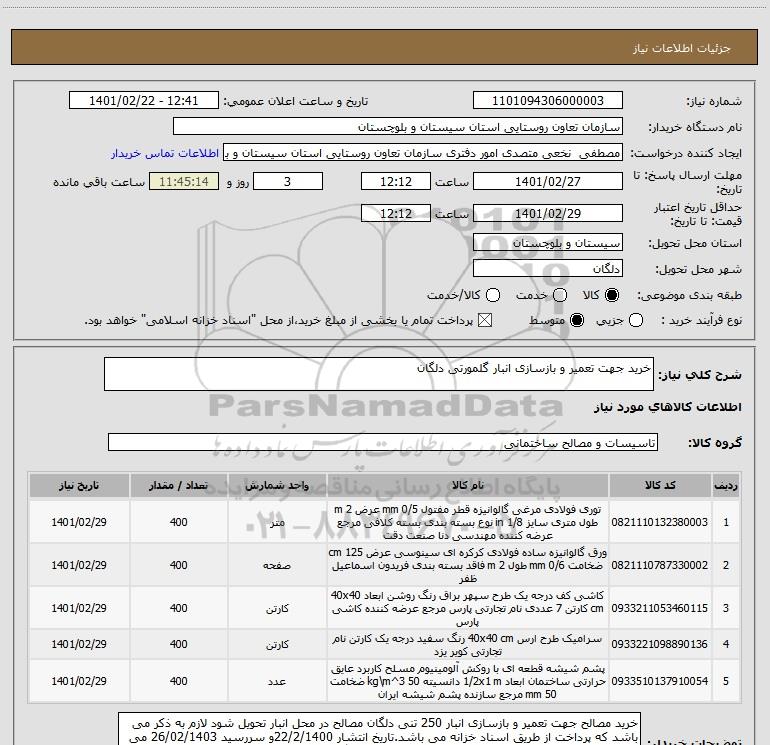The height and width of the screenshot is (745, 770).
Task: Click the request creator name field
Action: [423, 153]
